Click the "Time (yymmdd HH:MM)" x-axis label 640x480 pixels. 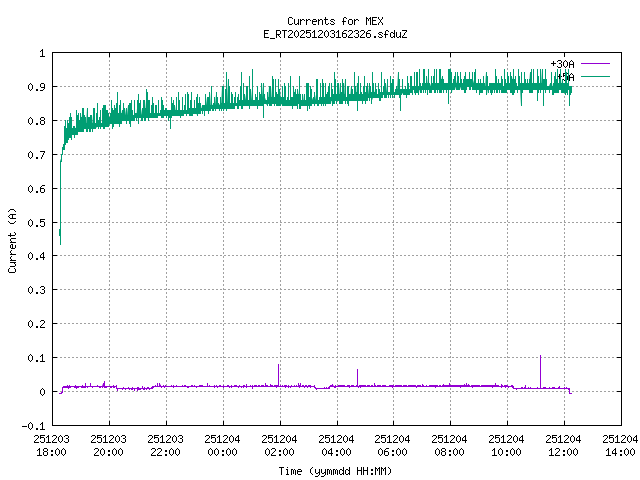(x=335, y=470)
